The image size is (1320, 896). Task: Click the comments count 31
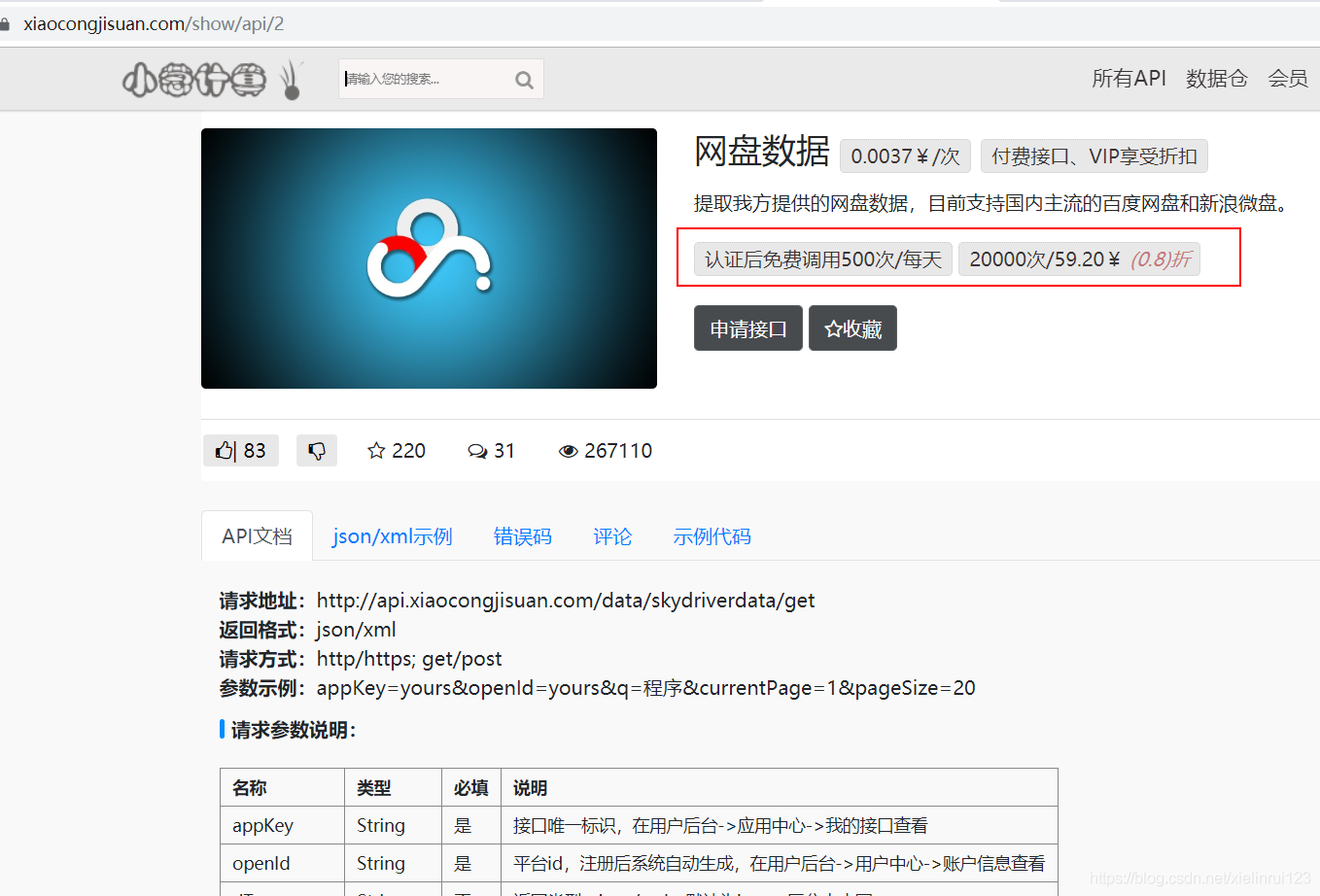[x=491, y=451]
